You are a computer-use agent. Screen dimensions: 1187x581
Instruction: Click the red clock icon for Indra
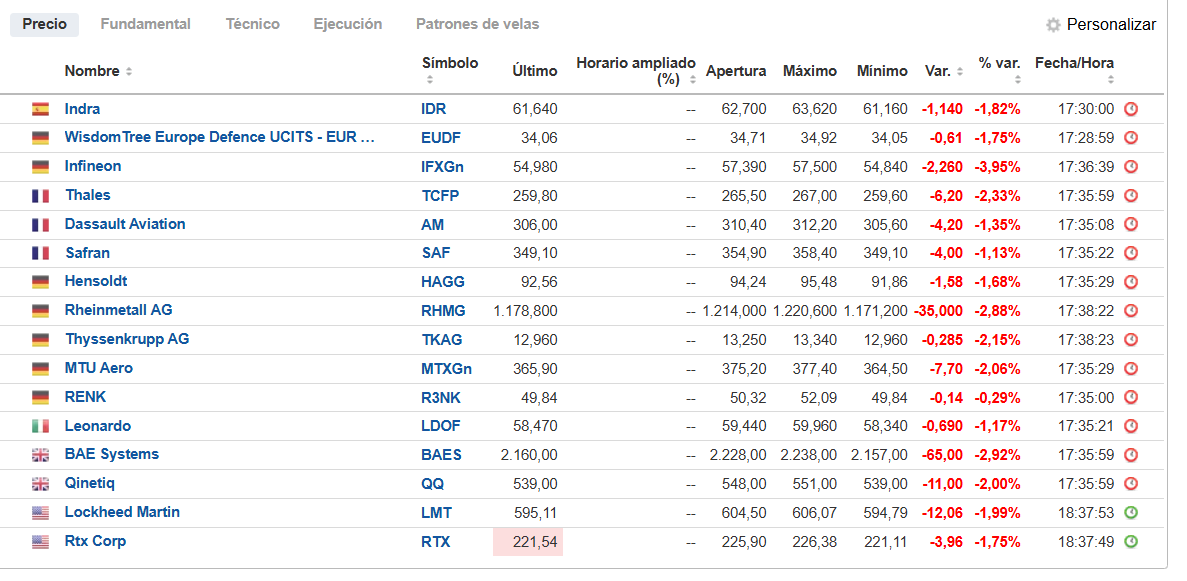(1131, 109)
